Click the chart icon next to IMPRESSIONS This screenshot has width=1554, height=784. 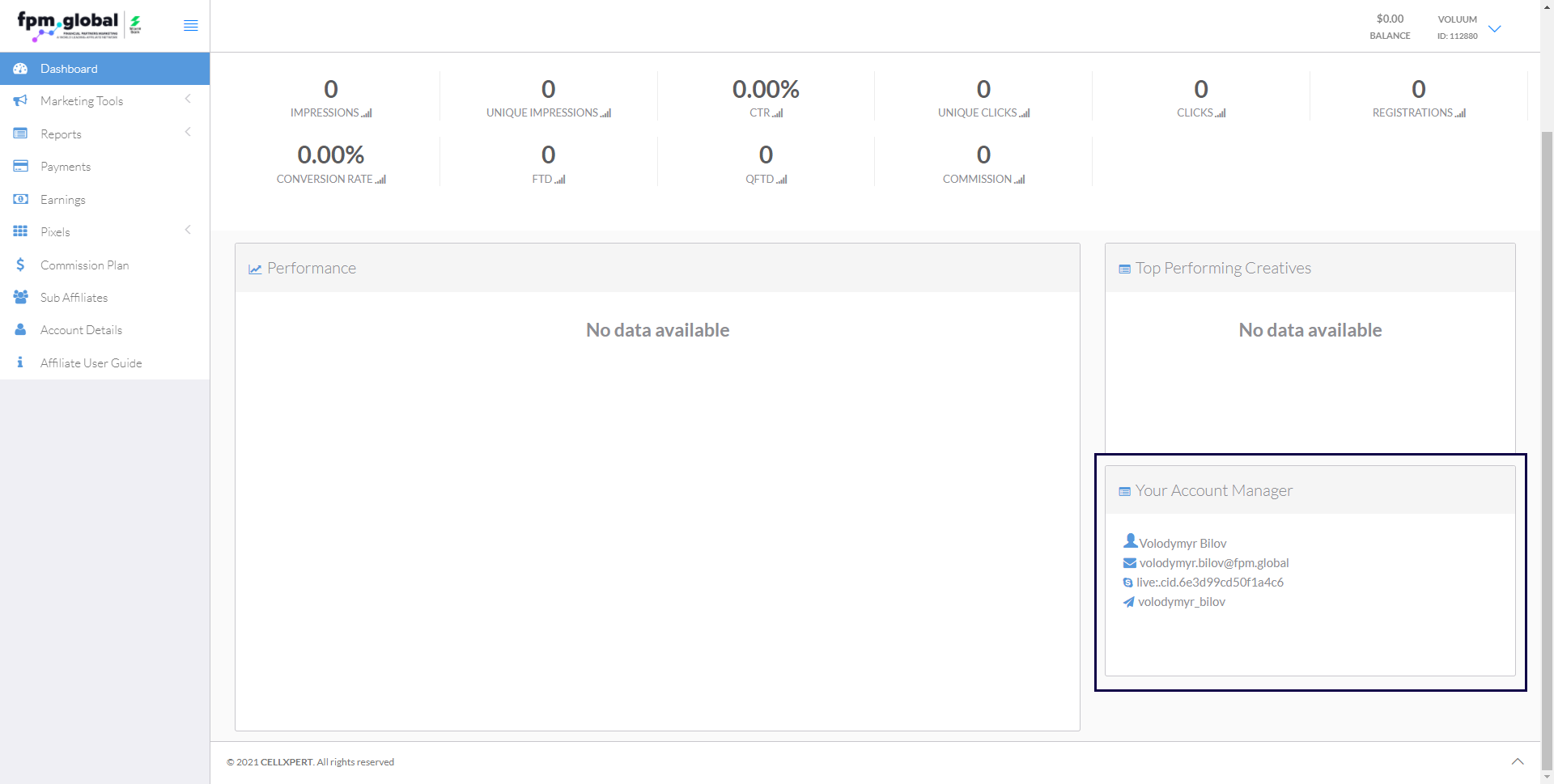367,113
